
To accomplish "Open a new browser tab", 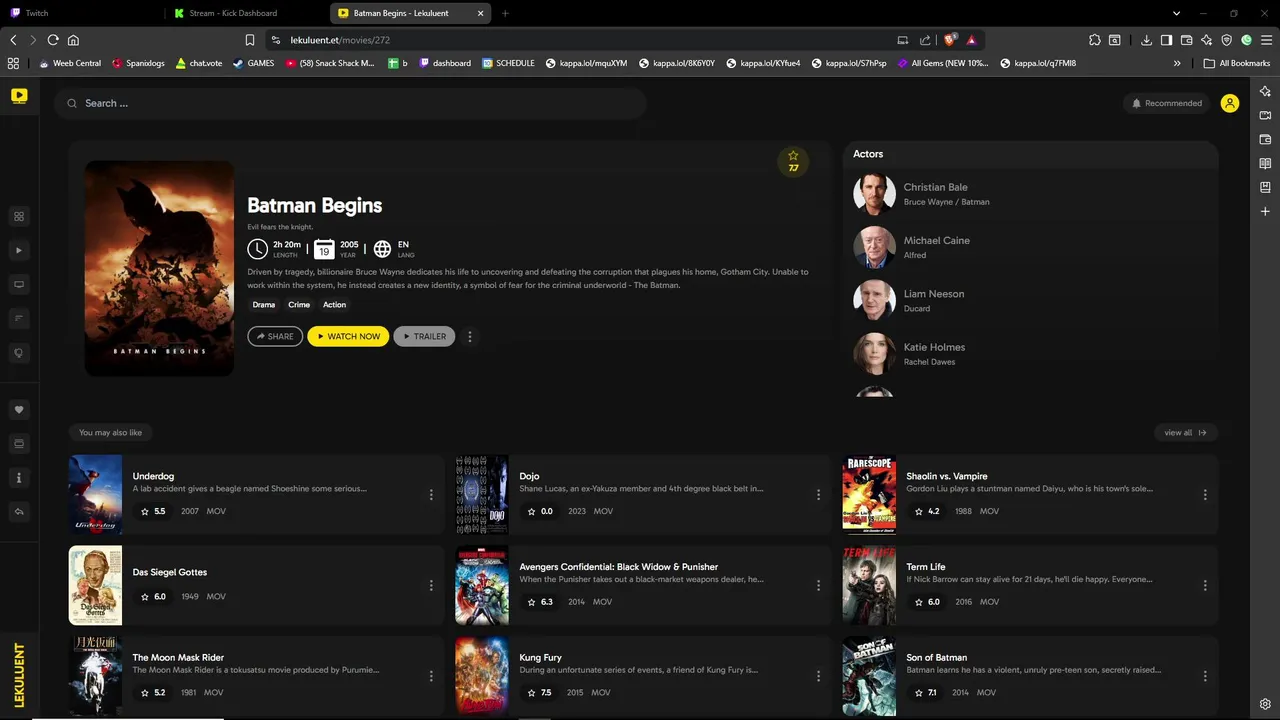I will pos(505,13).
